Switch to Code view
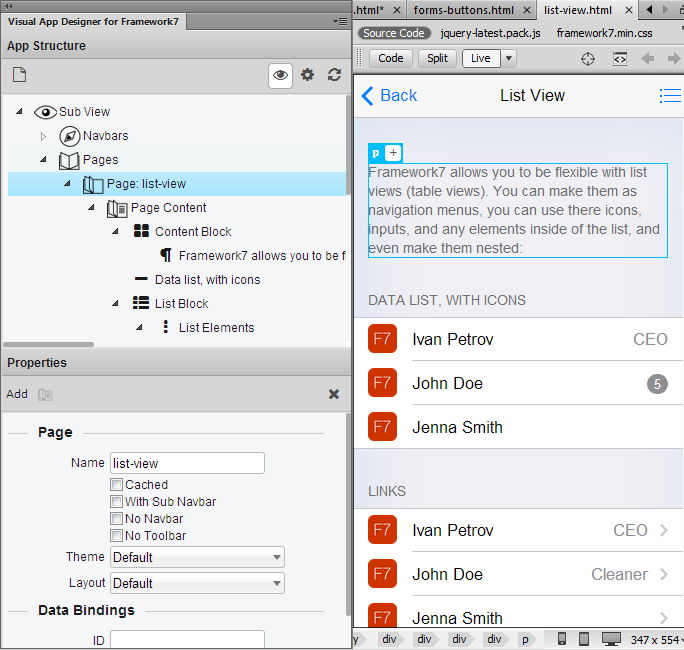This screenshot has width=684, height=650. (x=390, y=58)
